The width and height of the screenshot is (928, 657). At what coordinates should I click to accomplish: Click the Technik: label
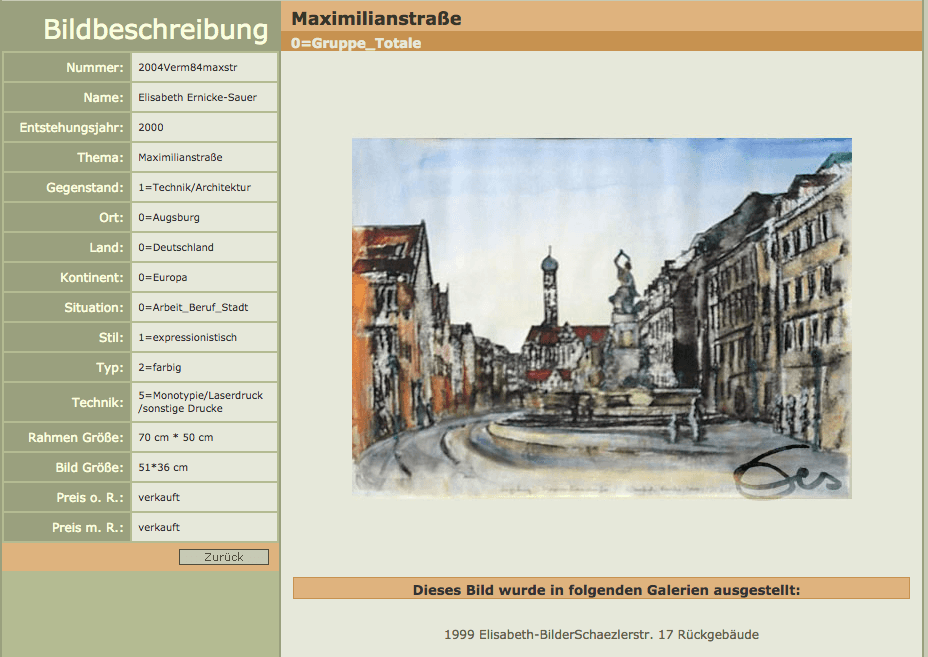click(98, 402)
